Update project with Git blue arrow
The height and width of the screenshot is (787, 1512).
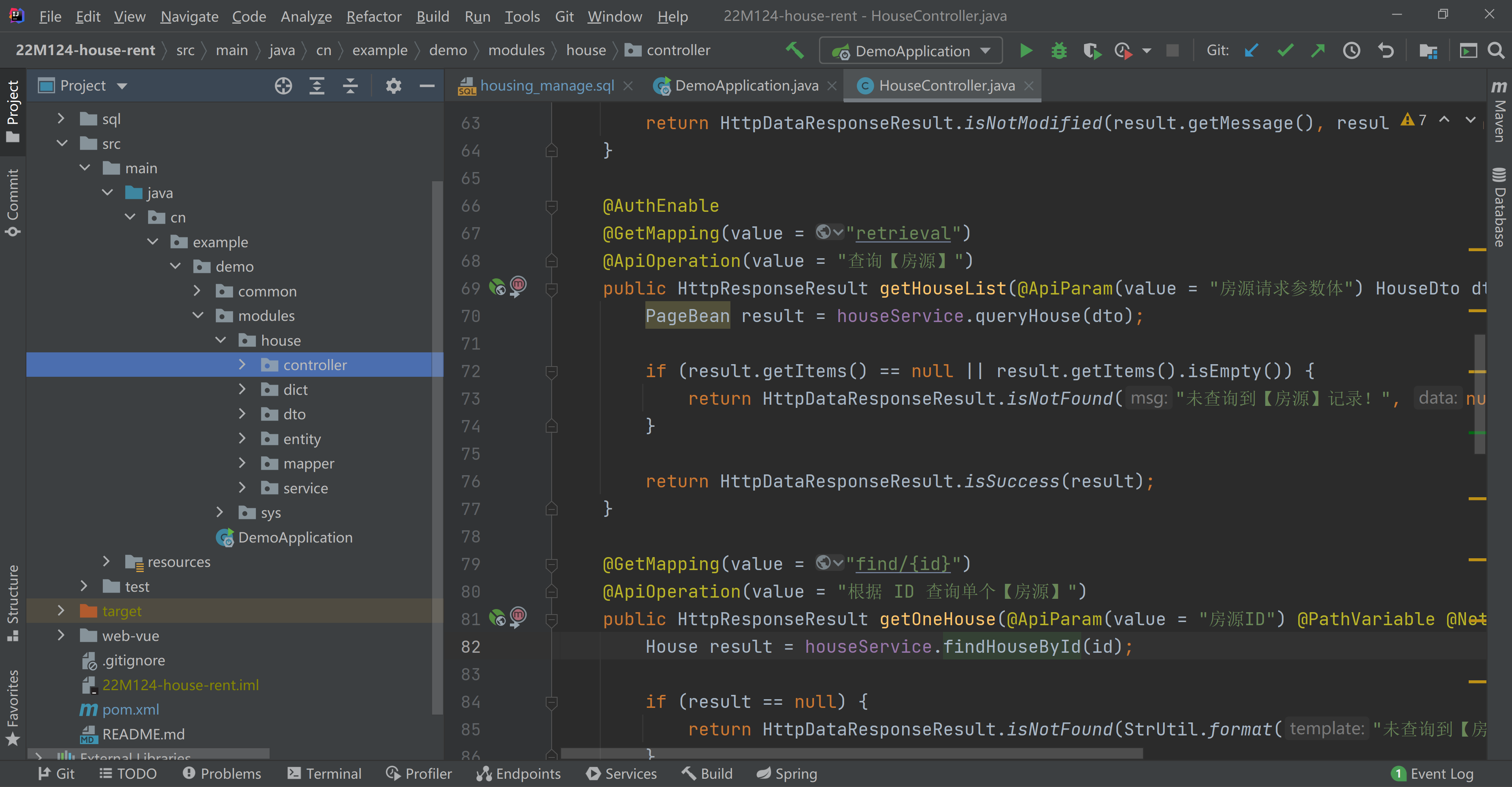[x=1251, y=50]
